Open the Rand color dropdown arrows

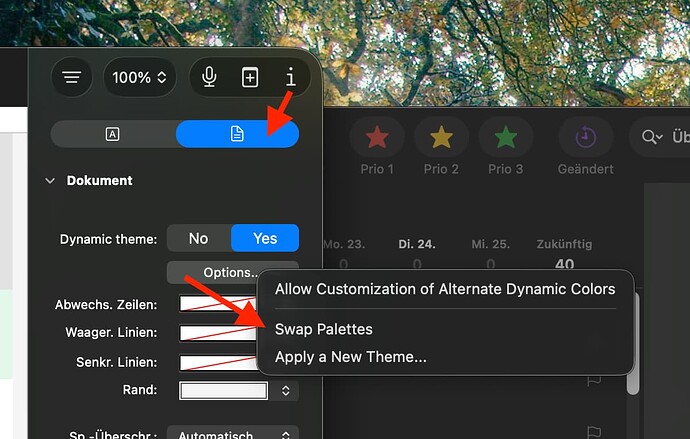click(285, 391)
